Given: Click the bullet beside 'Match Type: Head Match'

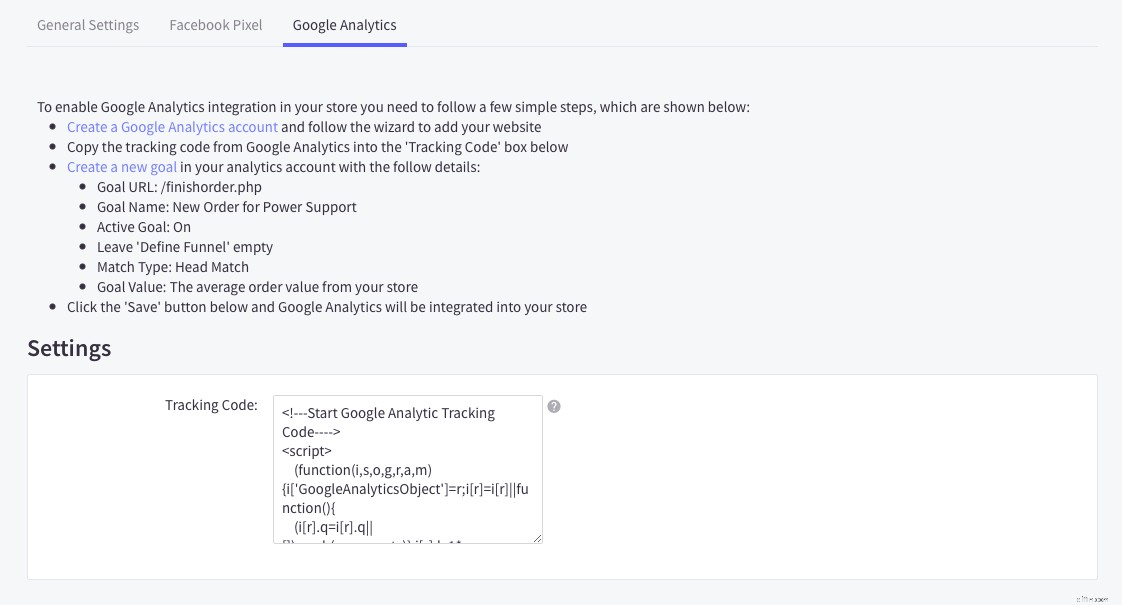Looking at the screenshot, I should point(85,267).
